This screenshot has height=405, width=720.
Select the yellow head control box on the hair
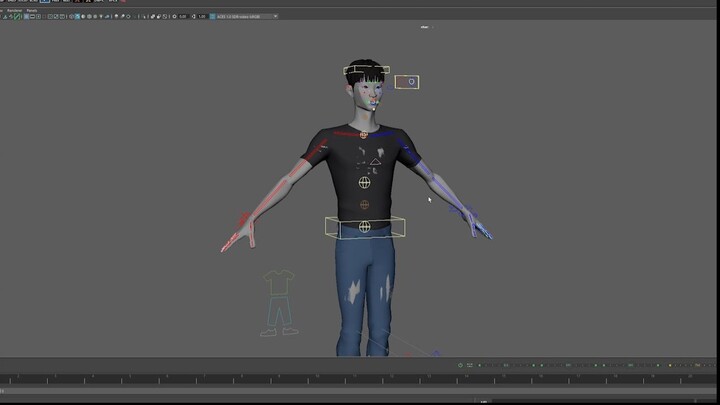coord(366,71)
